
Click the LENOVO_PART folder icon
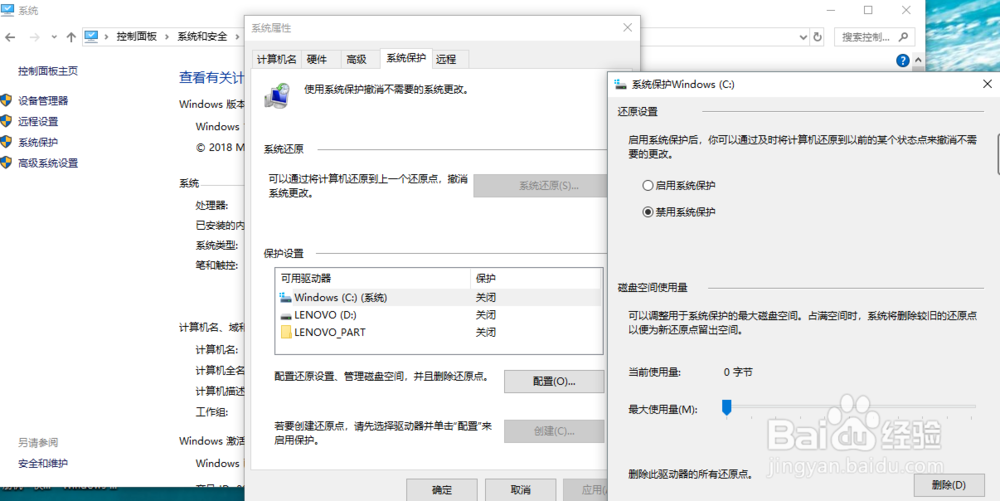click(285, 332)
